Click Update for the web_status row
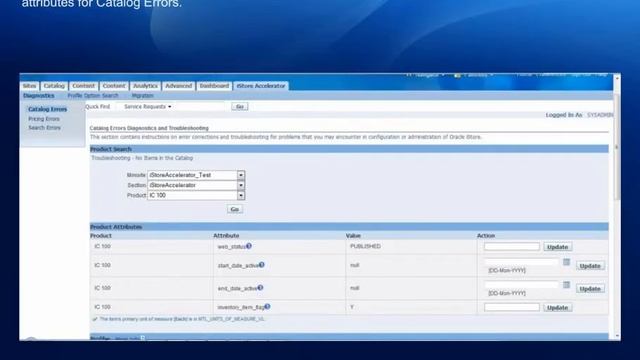Image resolution: width=640 pixels, height=360 pixels. pyautogui.click(x=558, y=247)
